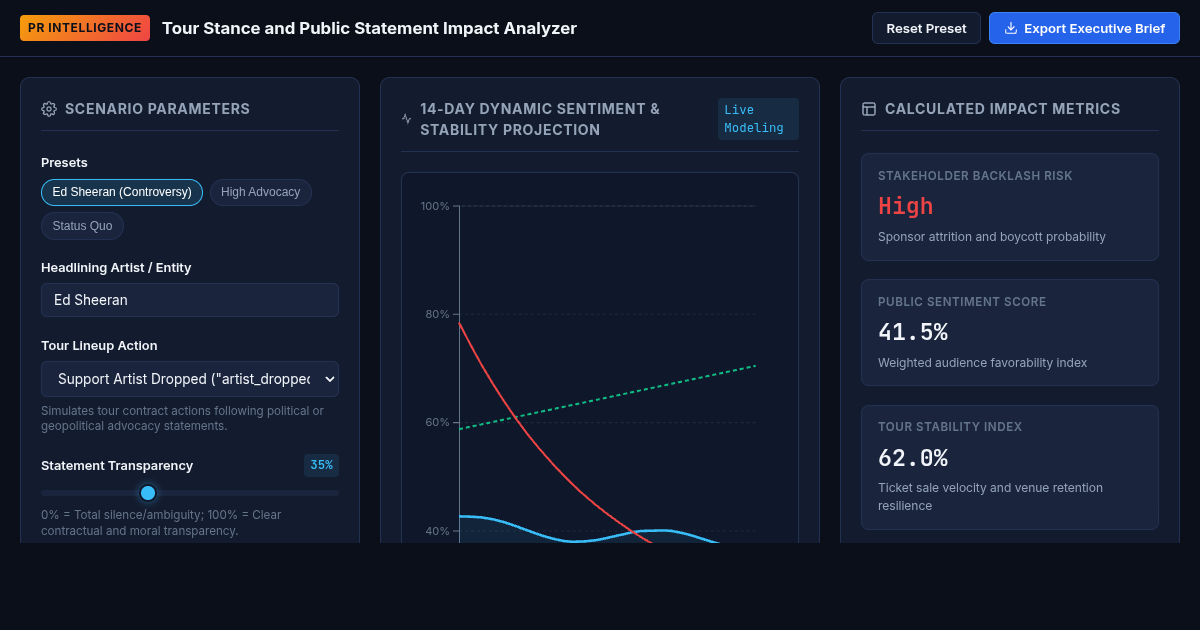Screen dimensions: 1200x630
Task: Export the executive brief
Action: (x=1084, y=28)
